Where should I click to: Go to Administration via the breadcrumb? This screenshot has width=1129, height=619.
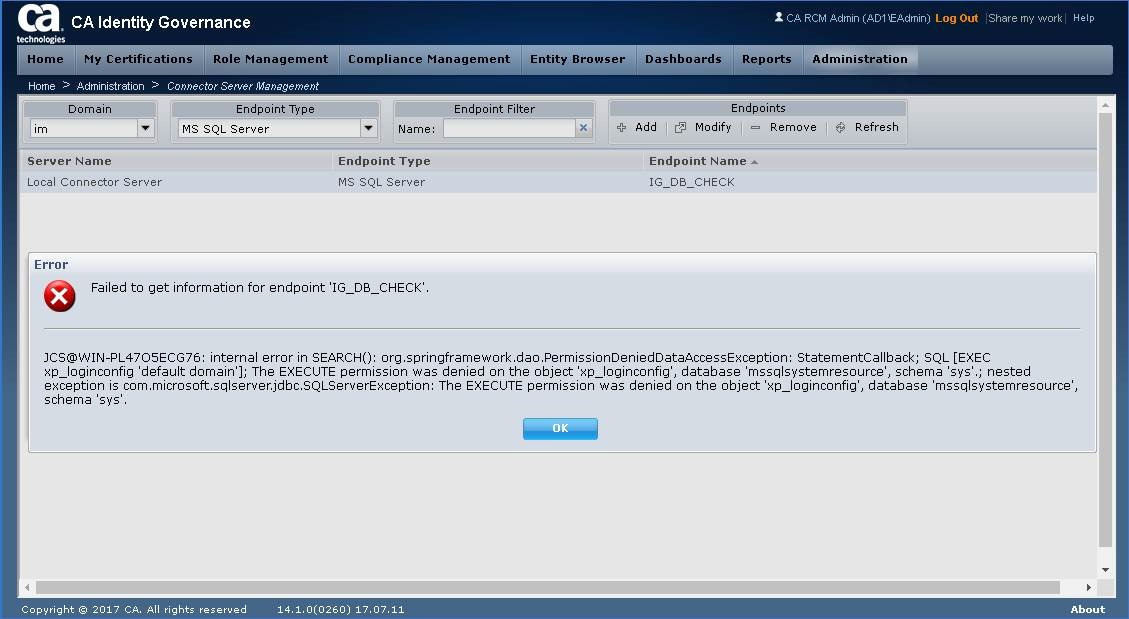coord(110,86)
